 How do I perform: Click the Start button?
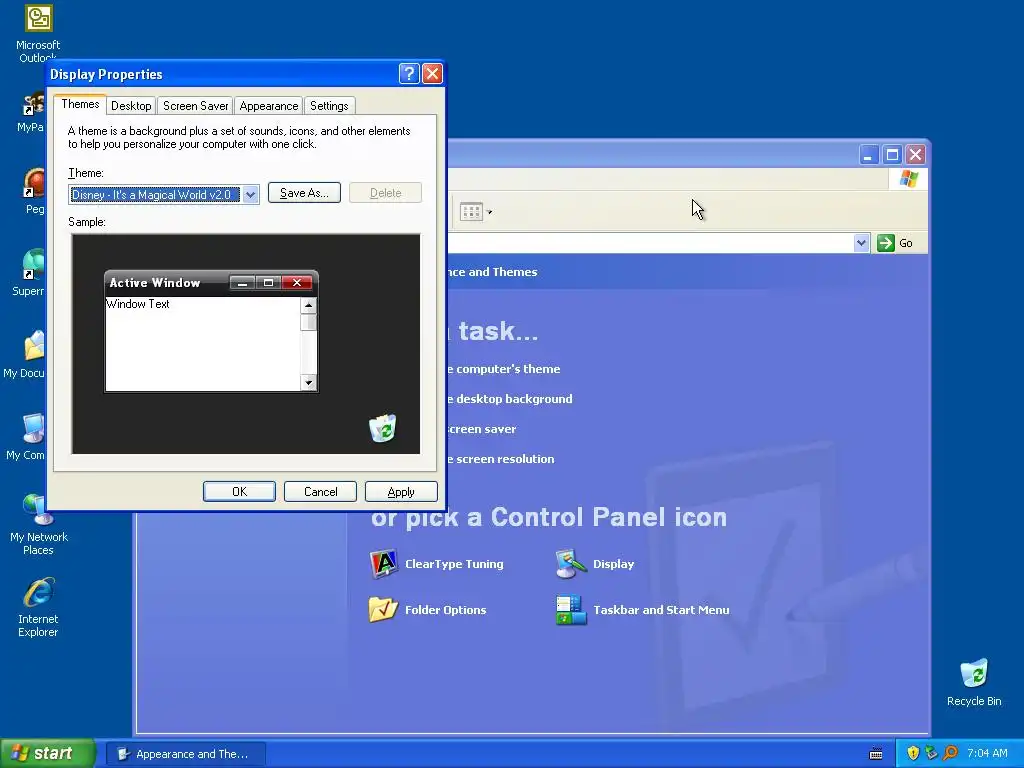pos(47,754)
